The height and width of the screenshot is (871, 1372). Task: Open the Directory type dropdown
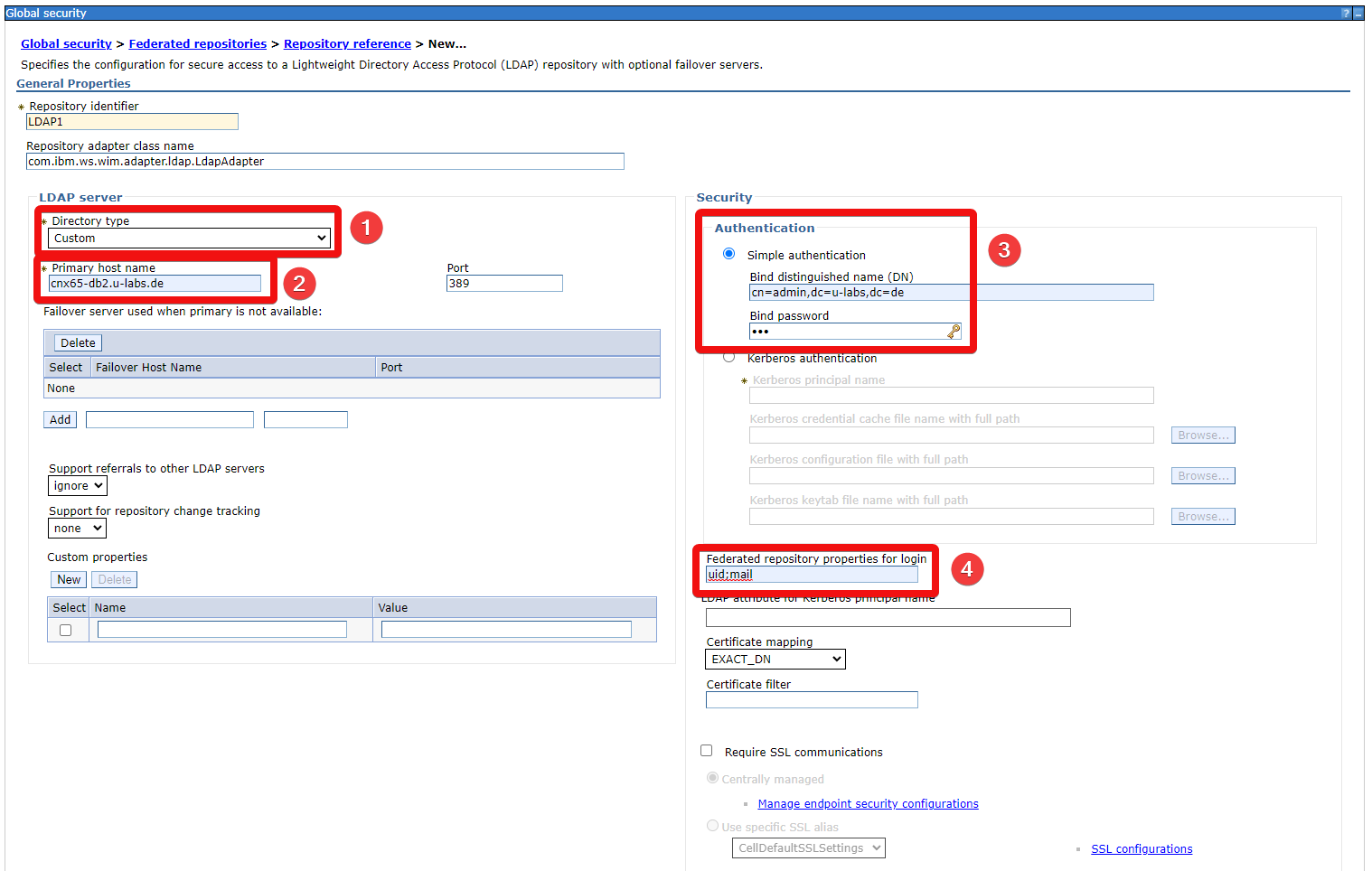click(x=189, y=239)
